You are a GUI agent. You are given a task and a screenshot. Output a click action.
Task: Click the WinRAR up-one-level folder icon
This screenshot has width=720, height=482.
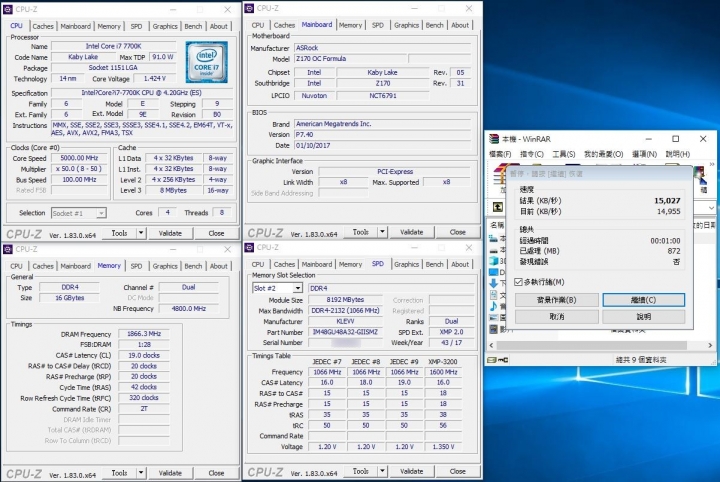(x=498, y=207)
